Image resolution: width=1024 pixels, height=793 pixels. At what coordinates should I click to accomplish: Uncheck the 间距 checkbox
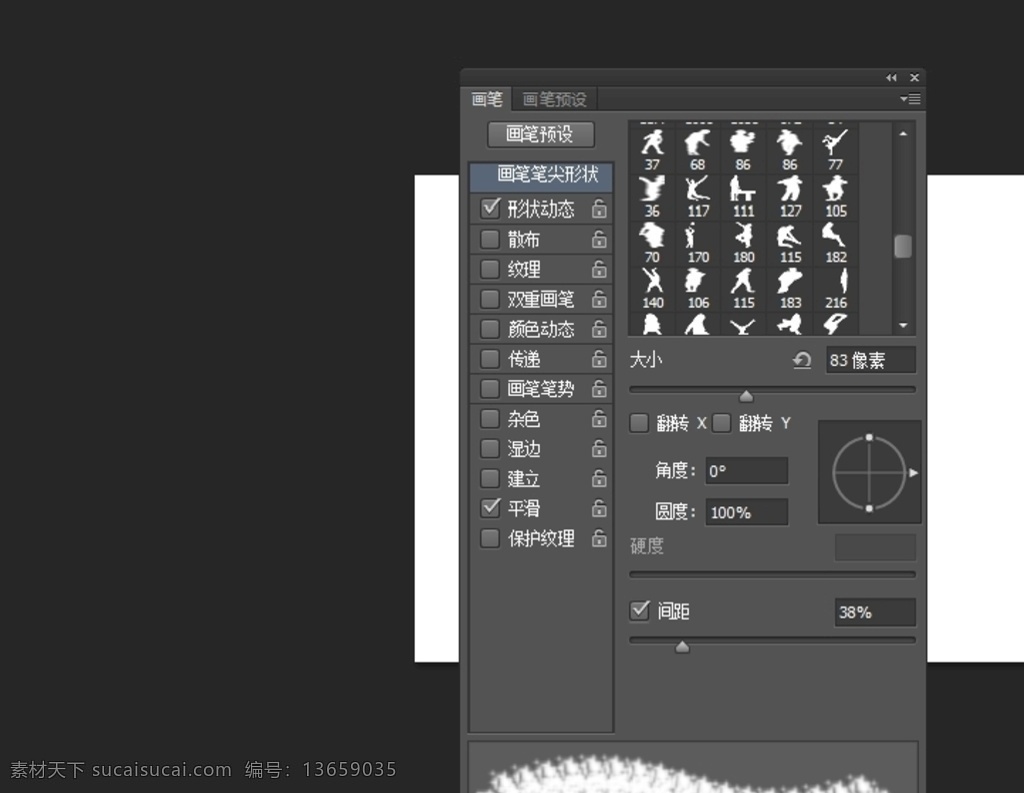click(x=640, y=611)
